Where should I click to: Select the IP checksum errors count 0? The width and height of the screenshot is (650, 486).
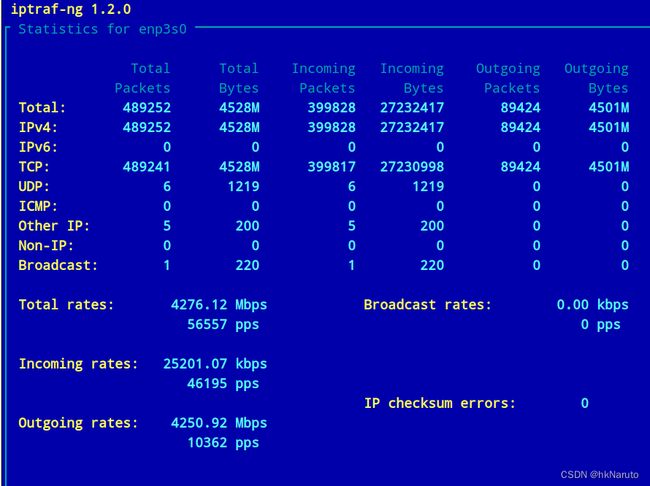click(x=585, y=403)
